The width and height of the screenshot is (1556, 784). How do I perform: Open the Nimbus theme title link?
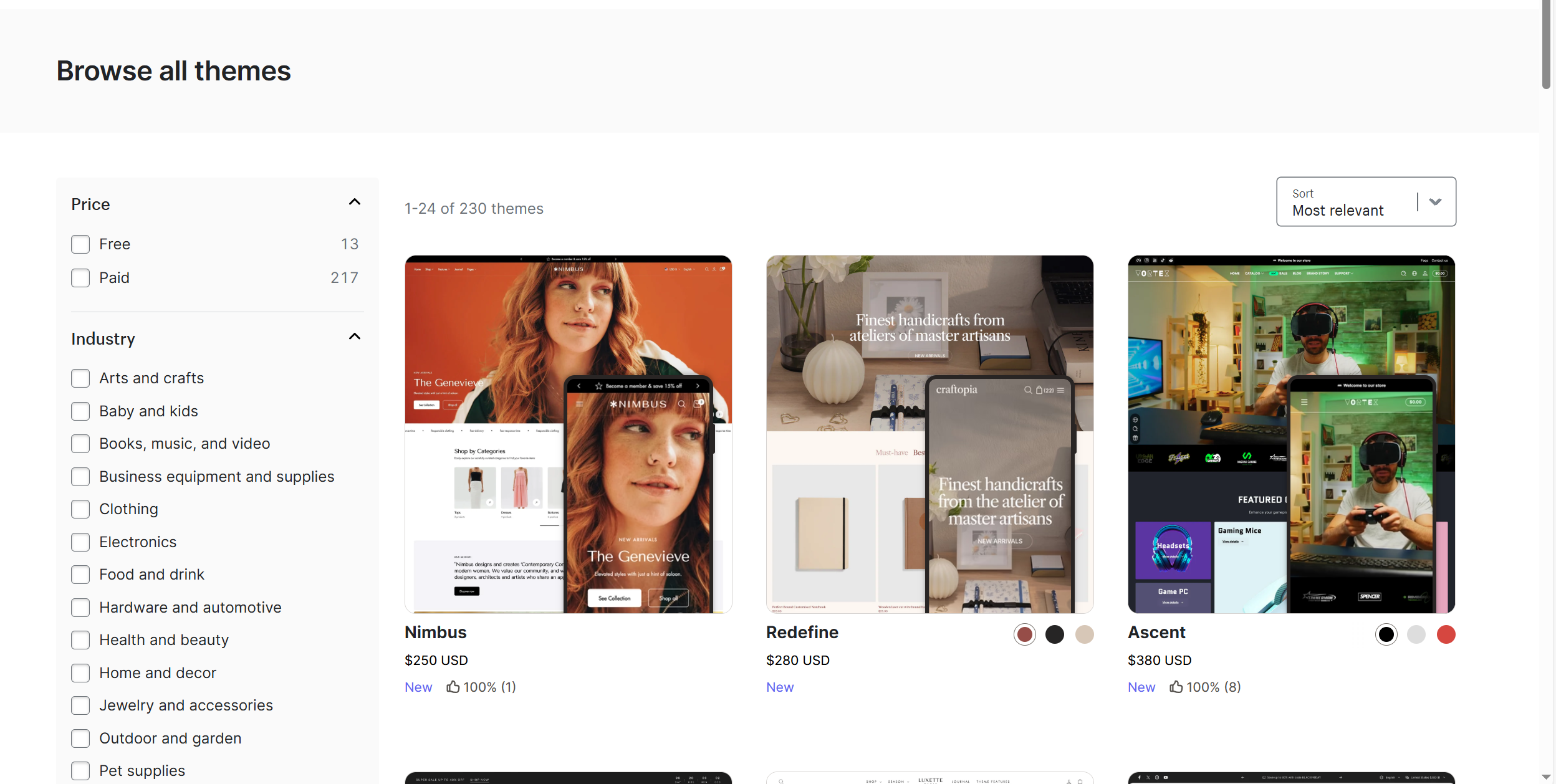(435, 632)
